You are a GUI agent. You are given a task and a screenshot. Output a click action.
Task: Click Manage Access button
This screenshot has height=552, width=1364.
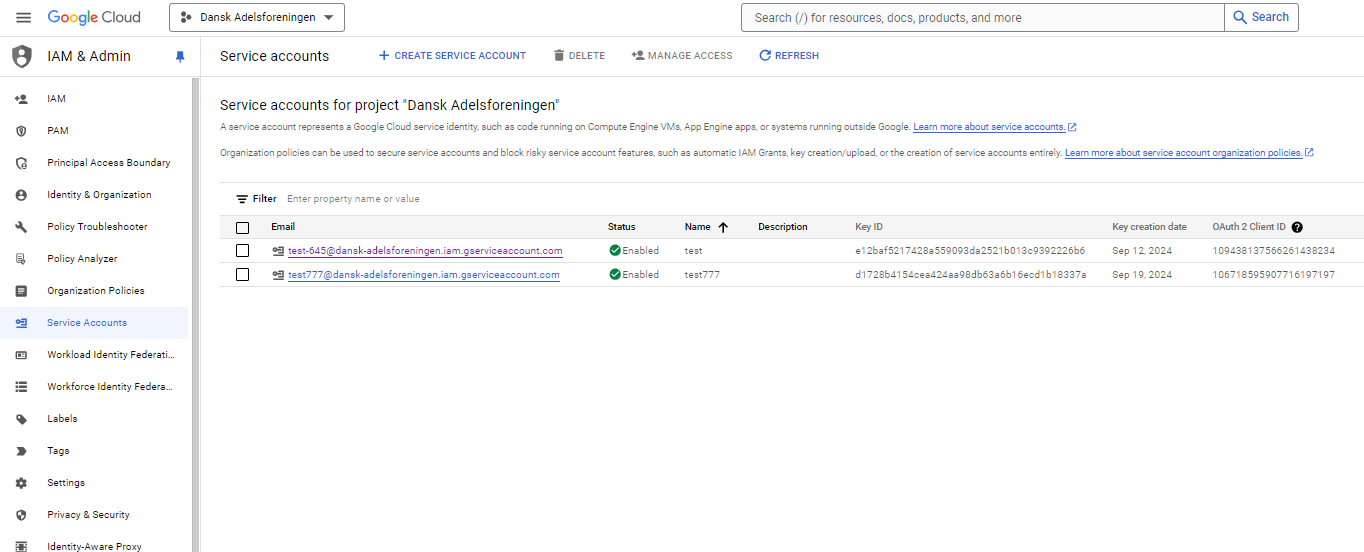click(682, 56)
